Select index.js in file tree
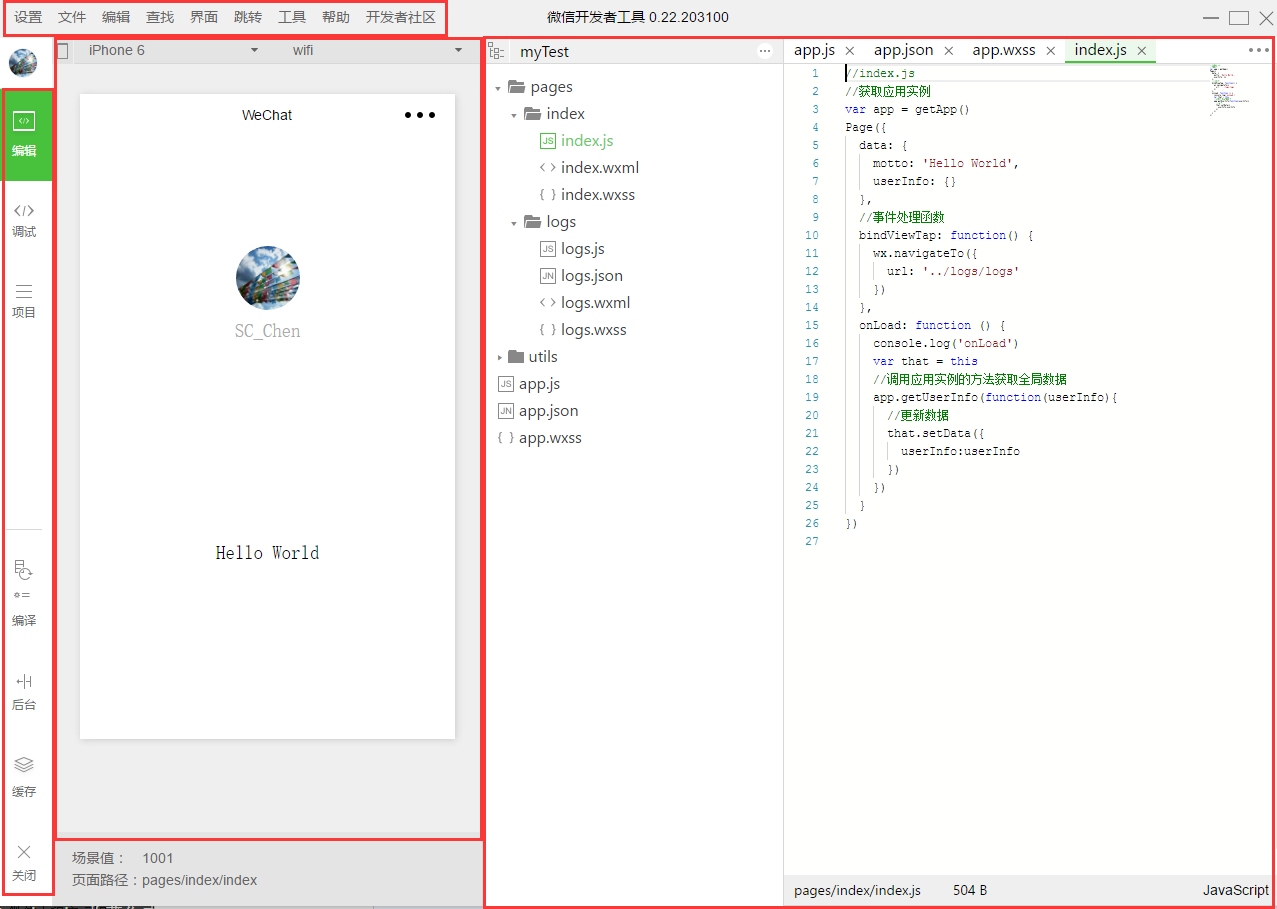This screenshot has width=1277, height=909. 587,141
